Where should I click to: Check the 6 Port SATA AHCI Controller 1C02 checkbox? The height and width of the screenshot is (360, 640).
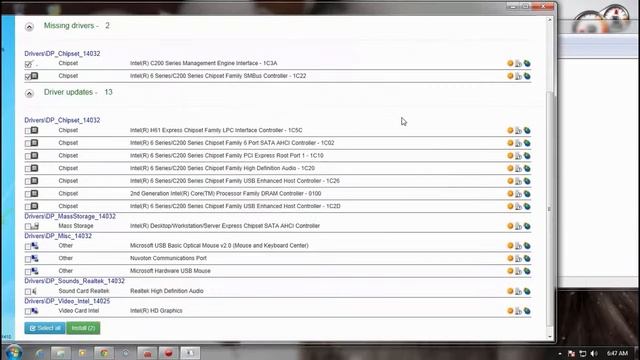point(28,144)
